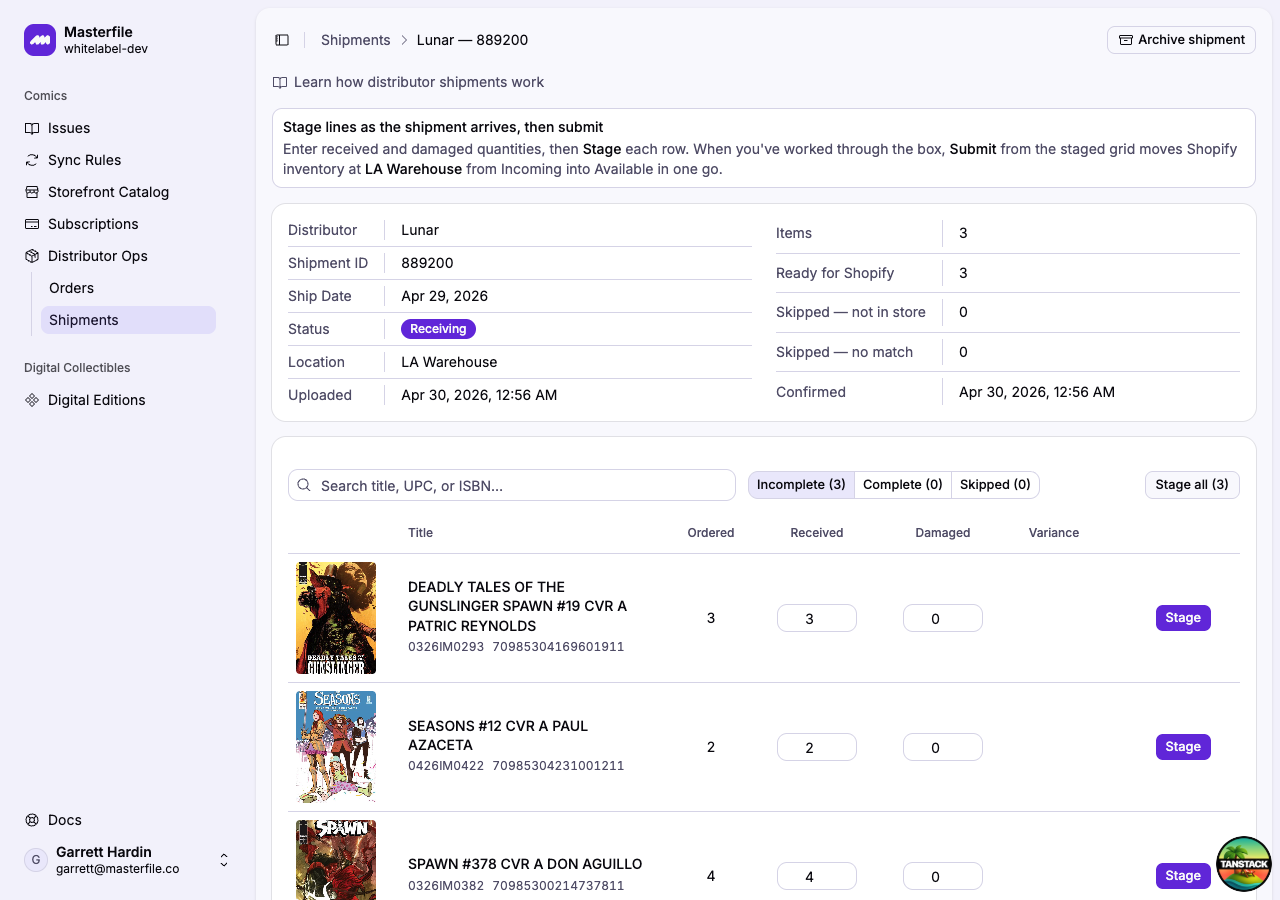Click the Received column header
The width and height of the screenshot is (1280, 900).
click(x=817, y=533)
